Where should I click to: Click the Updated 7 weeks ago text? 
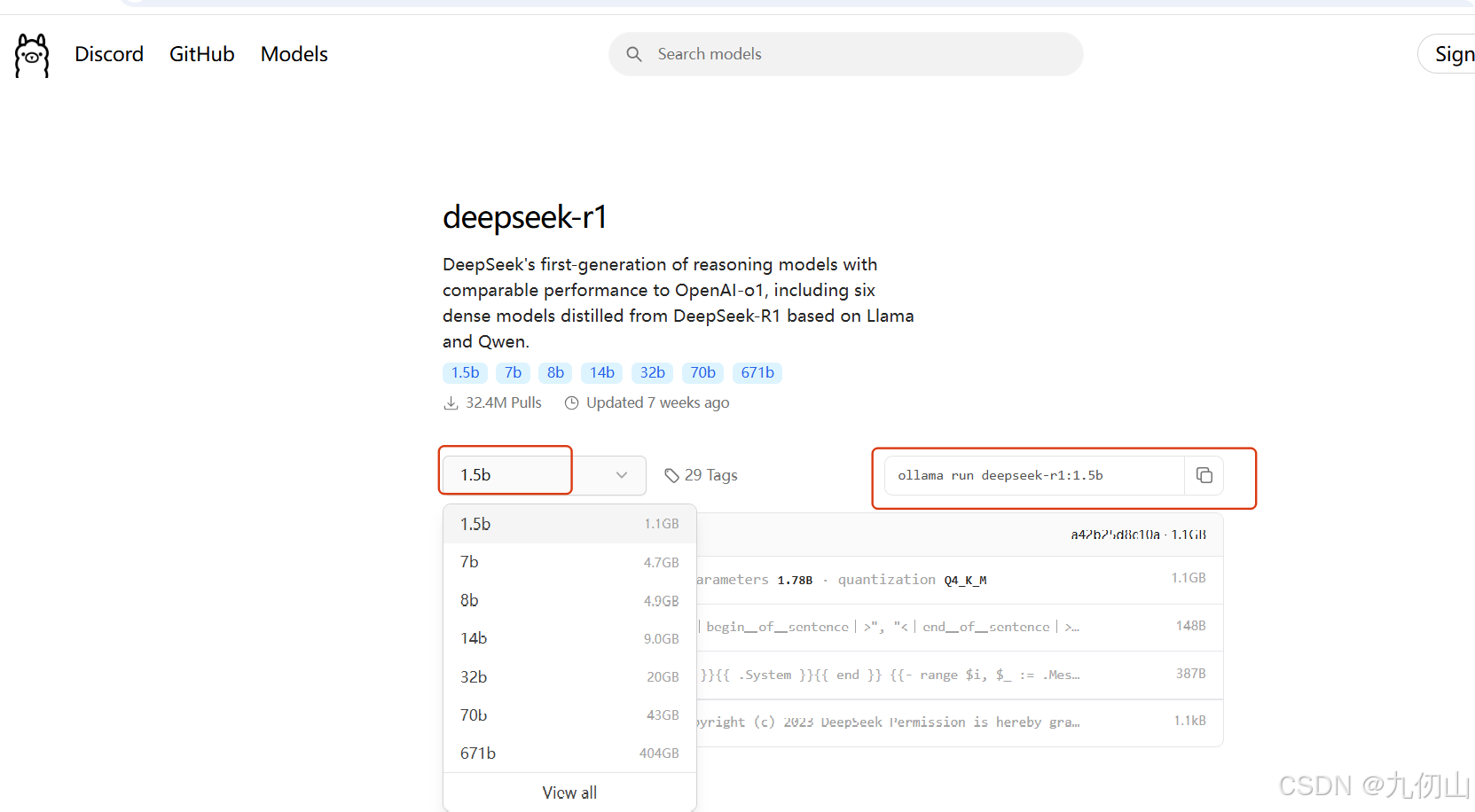[x=657, y=402]
